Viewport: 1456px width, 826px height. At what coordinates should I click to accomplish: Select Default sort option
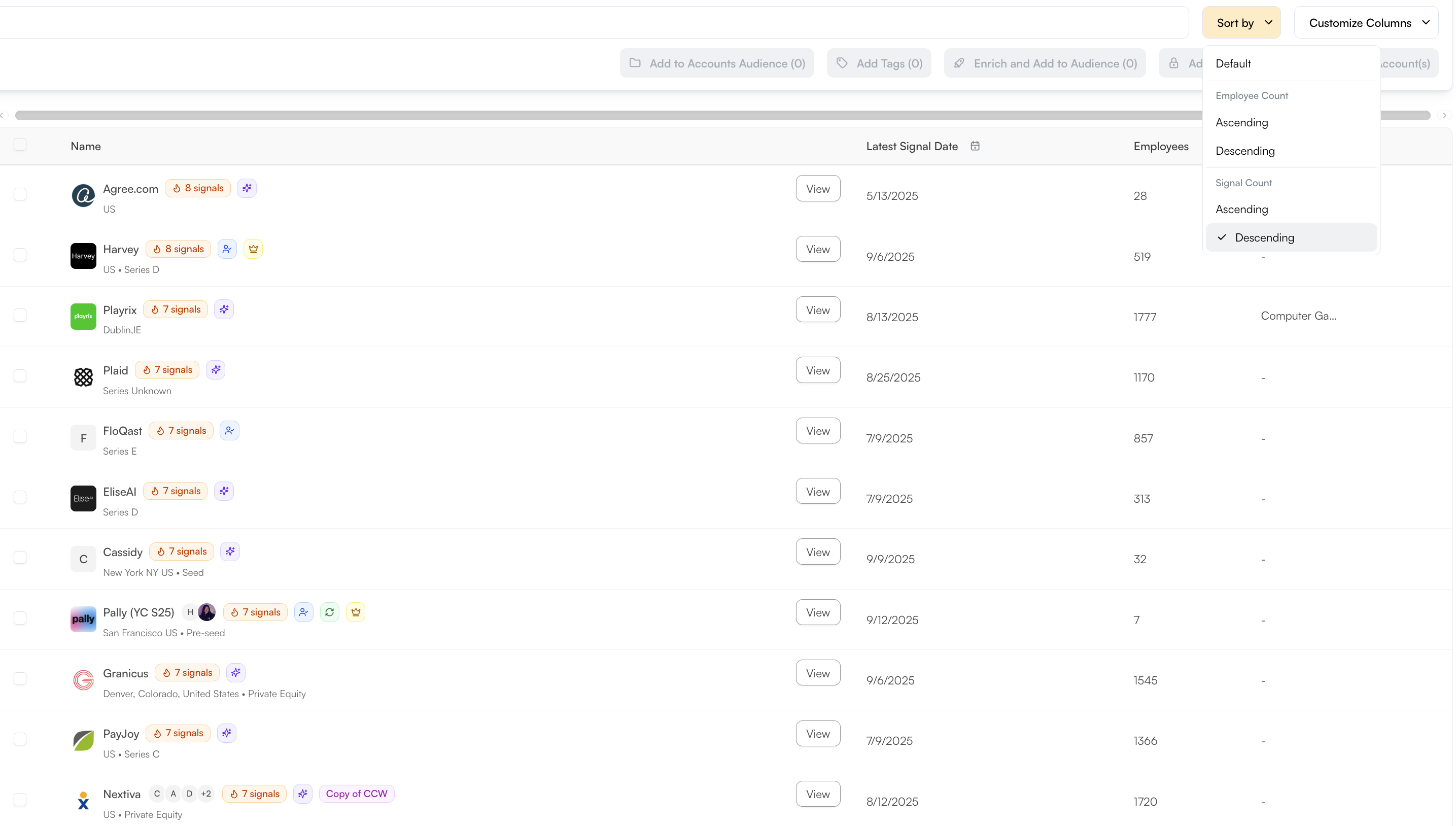tap(1292, 63)
